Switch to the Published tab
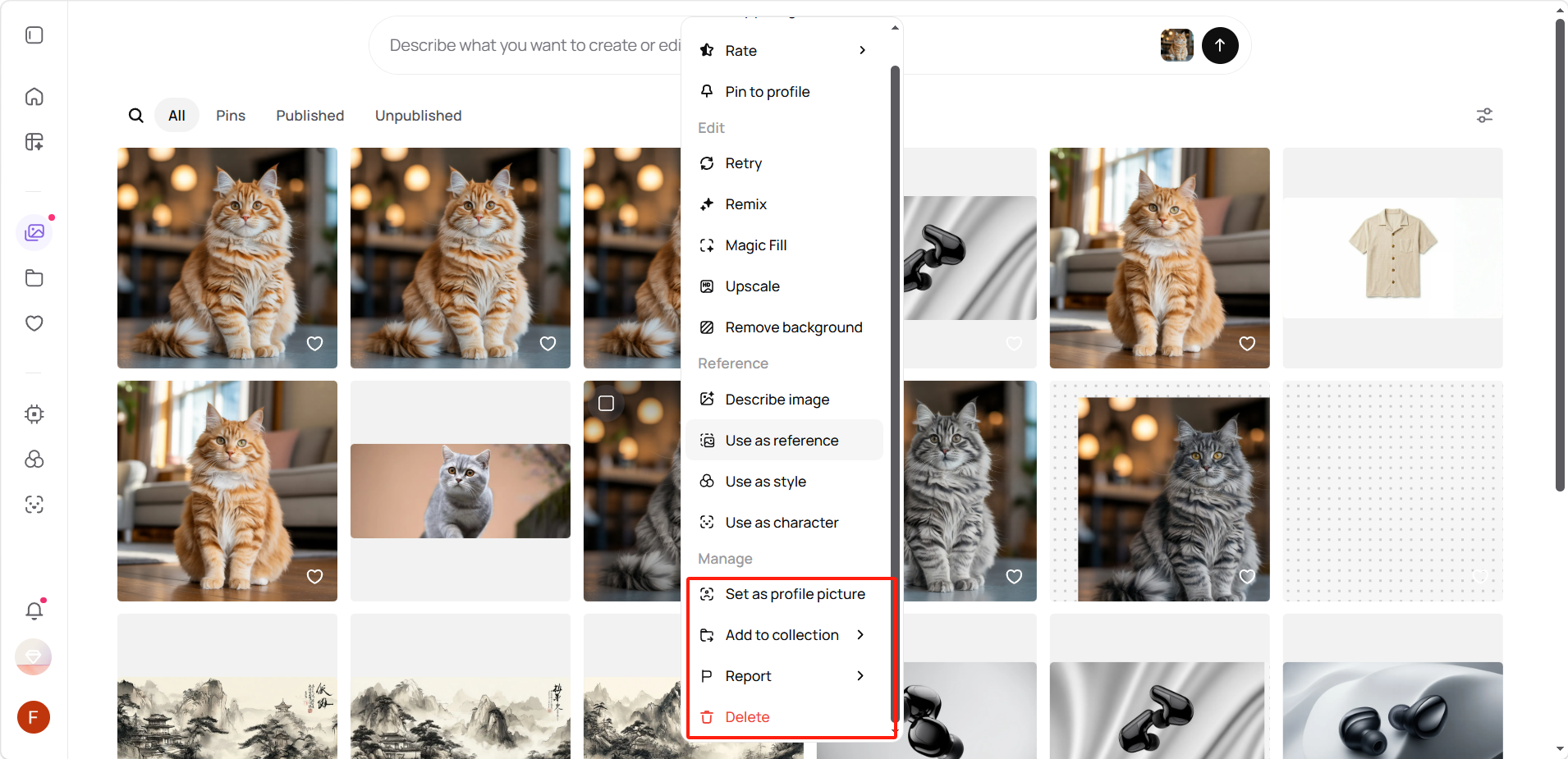The height and width of the screenshot is (759, 1568). pyautogui.click(x=310, y=116)
